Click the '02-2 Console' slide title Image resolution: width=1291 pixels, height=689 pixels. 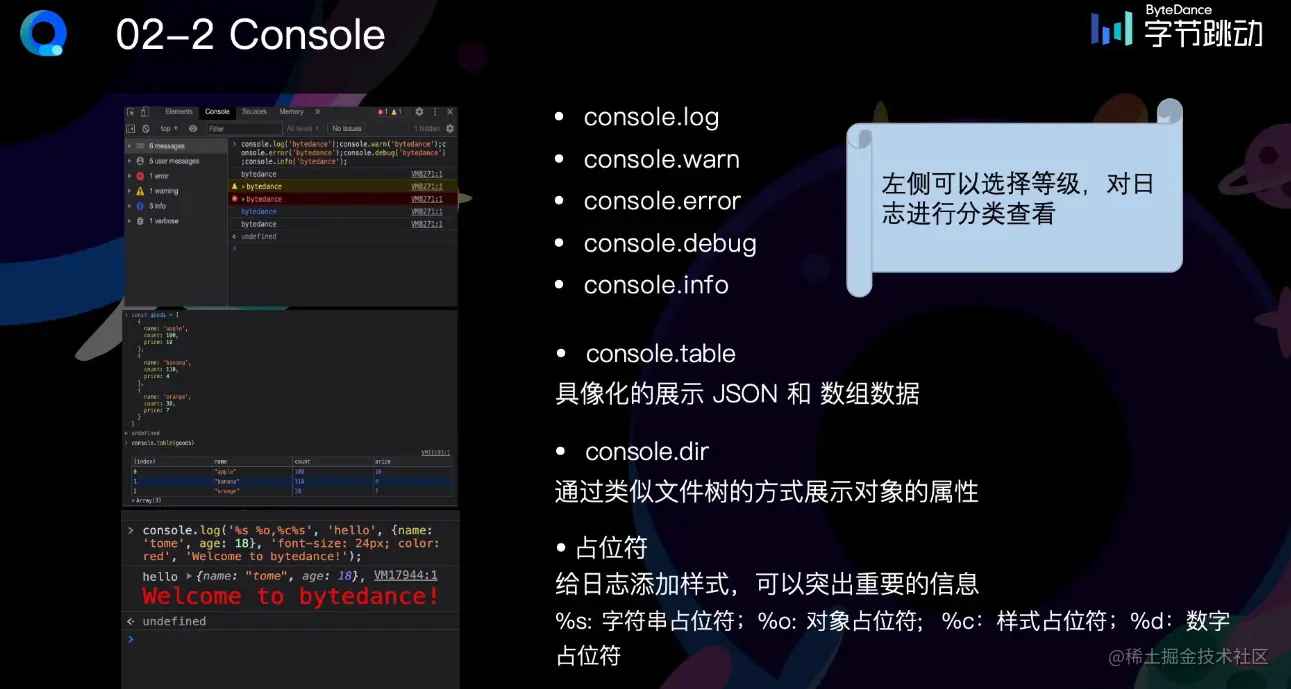(x=250, y=35)
